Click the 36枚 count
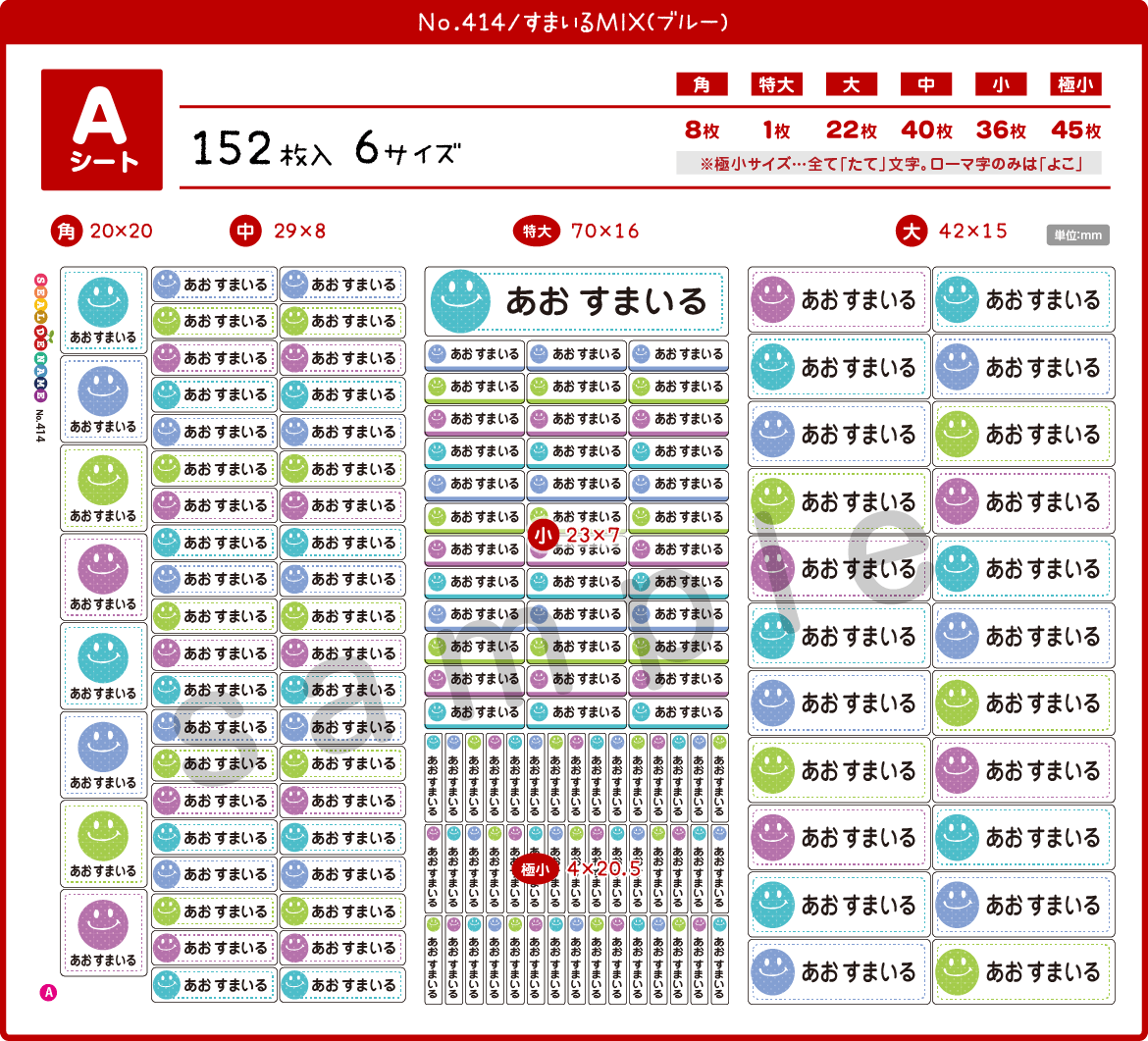Screen dimensions: 1148x1041 coord(1001,130)
